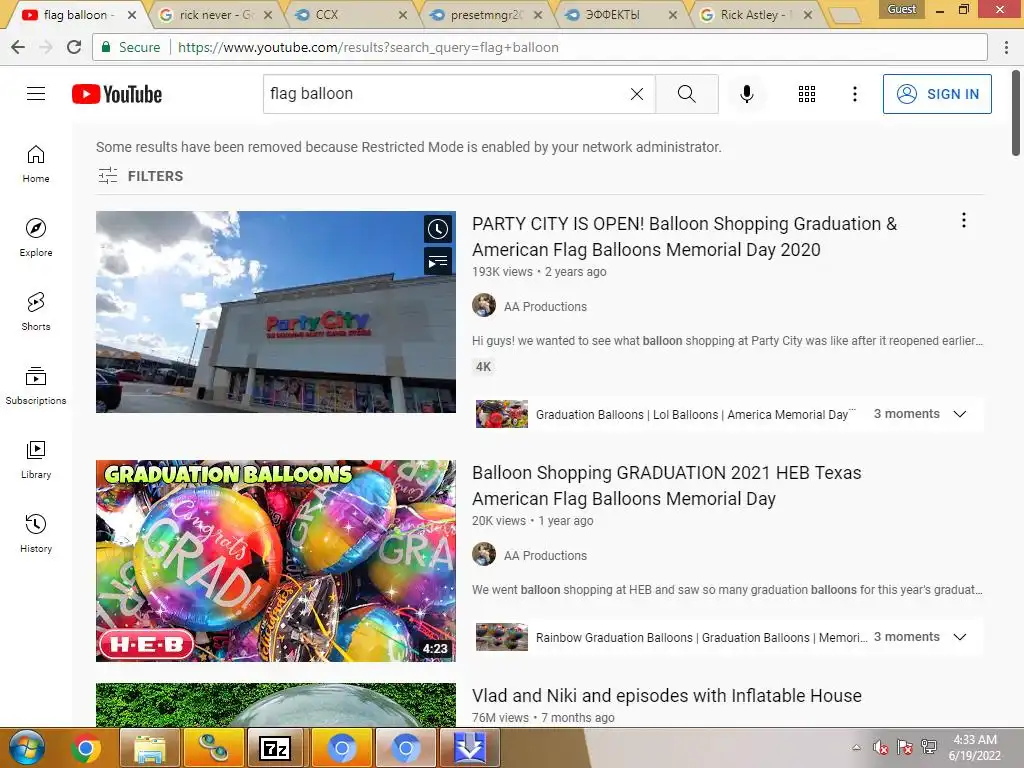Click AA Productions avatar on HEB result
Viewport: 1024px width, 768px height.
[484, 554]
